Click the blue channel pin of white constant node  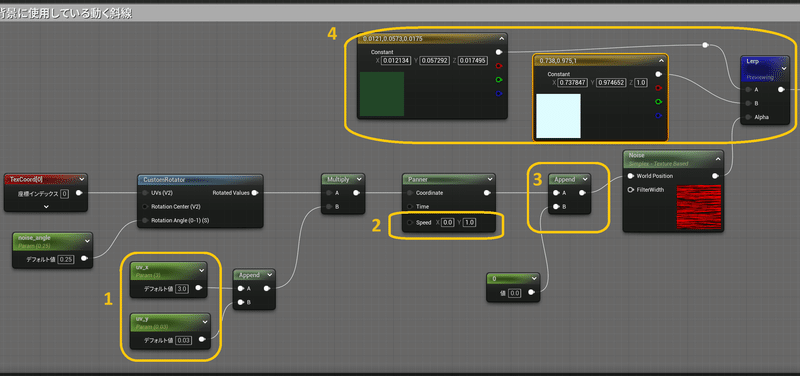659,115
